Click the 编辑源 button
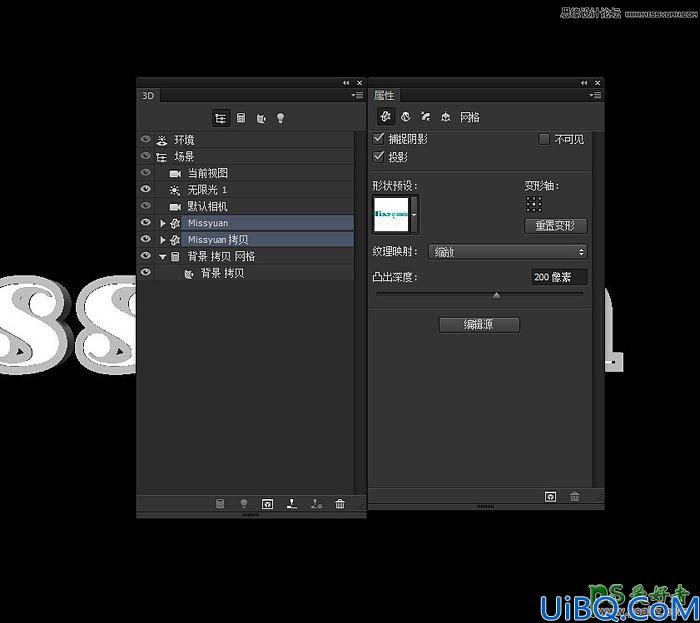 coord(479,325)
